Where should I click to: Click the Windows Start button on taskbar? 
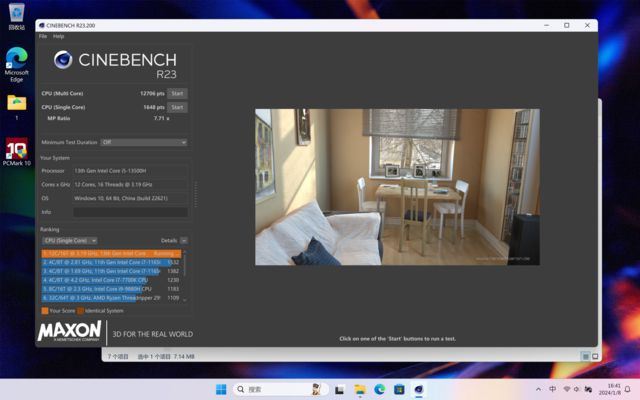point(221,389)
